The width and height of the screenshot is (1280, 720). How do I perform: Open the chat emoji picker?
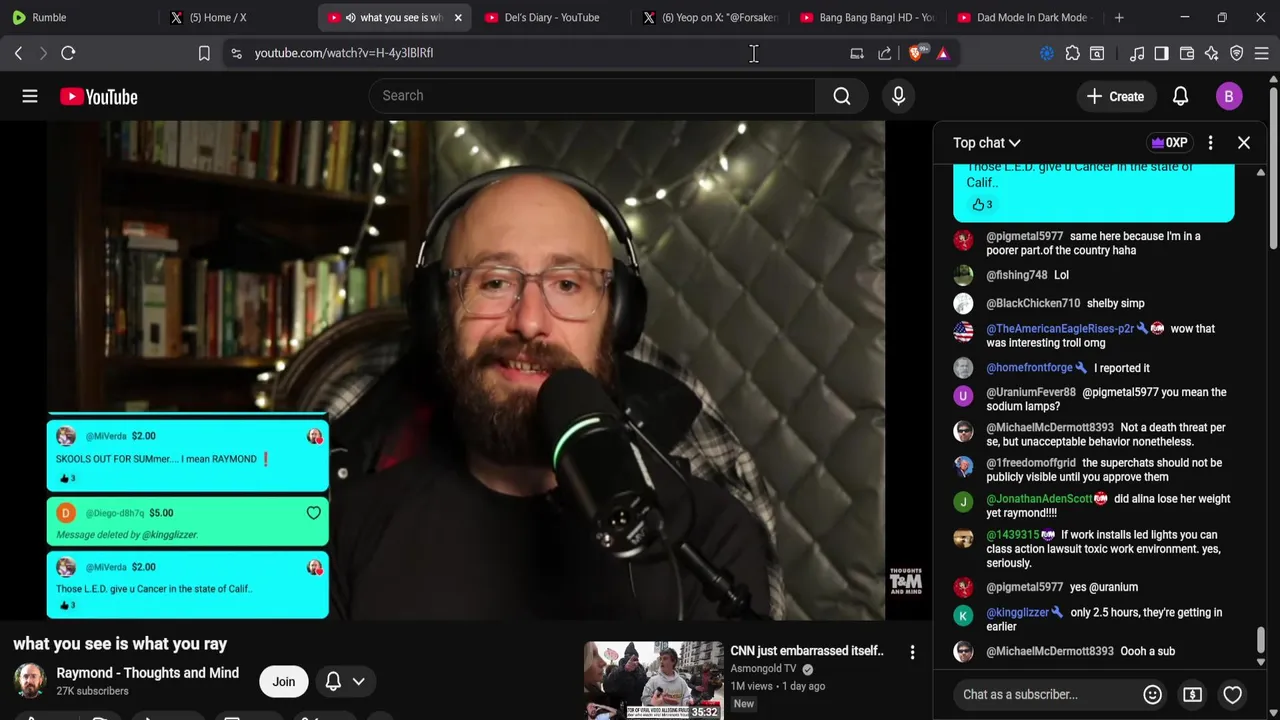coord(1152,694)
